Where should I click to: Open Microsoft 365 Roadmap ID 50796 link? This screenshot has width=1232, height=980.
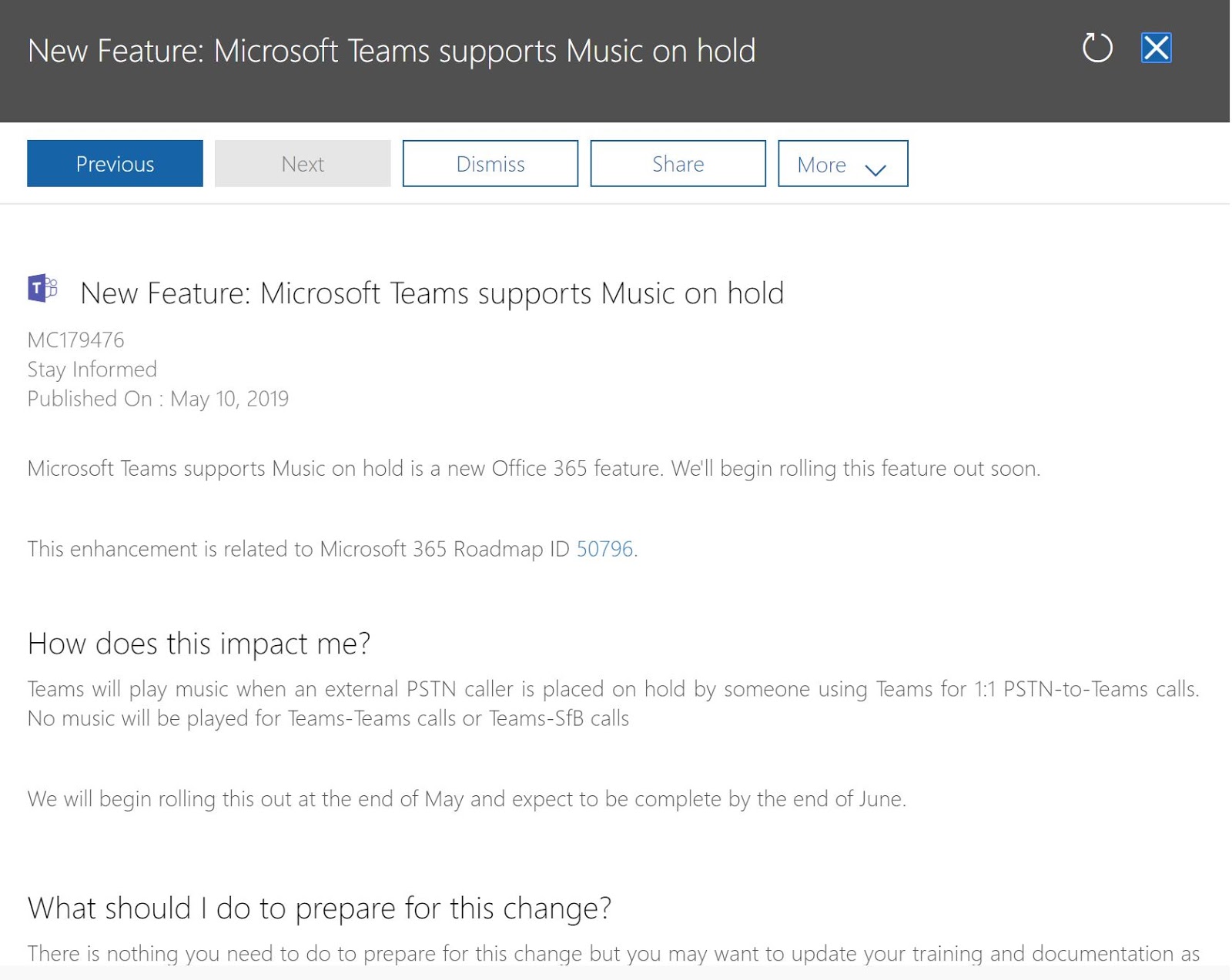[605, 549]
